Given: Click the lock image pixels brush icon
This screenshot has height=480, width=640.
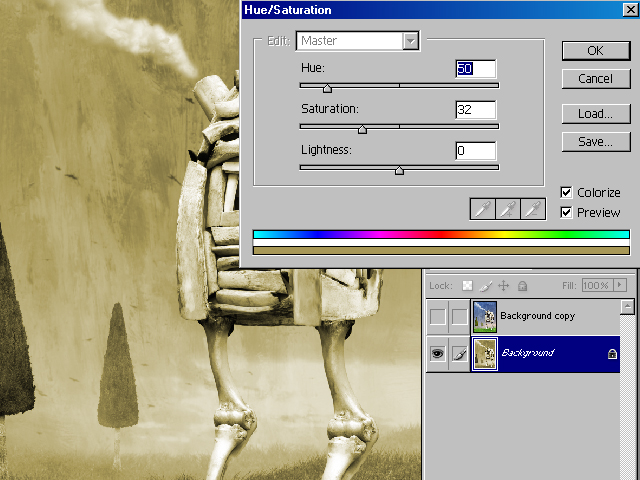Looking at the screenshot, I should pos(486,286).
